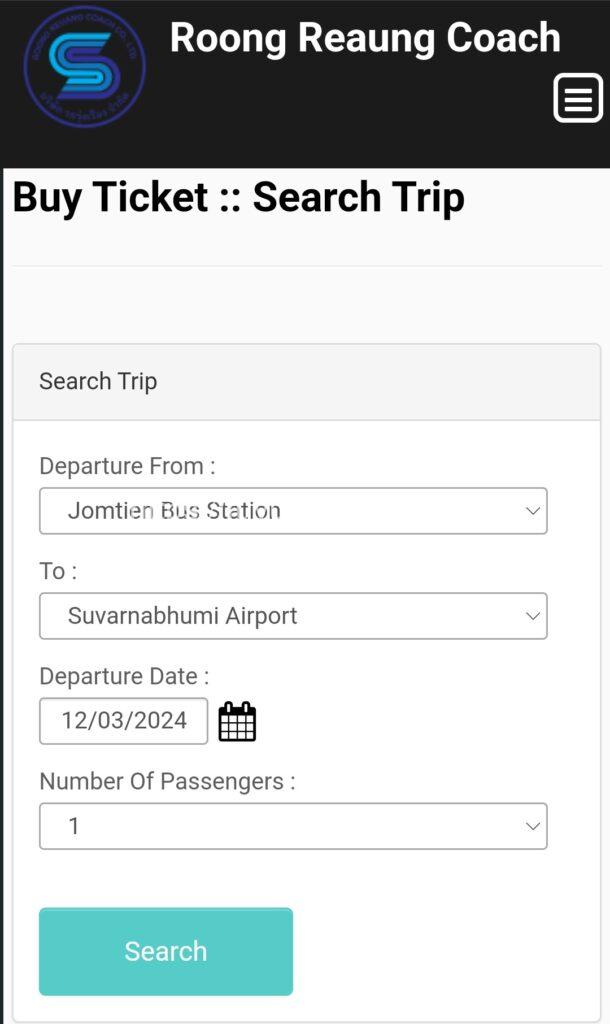610x1024 pixels.
Task: Click the departure date field 12/03/2024
Action: (123, 721)
